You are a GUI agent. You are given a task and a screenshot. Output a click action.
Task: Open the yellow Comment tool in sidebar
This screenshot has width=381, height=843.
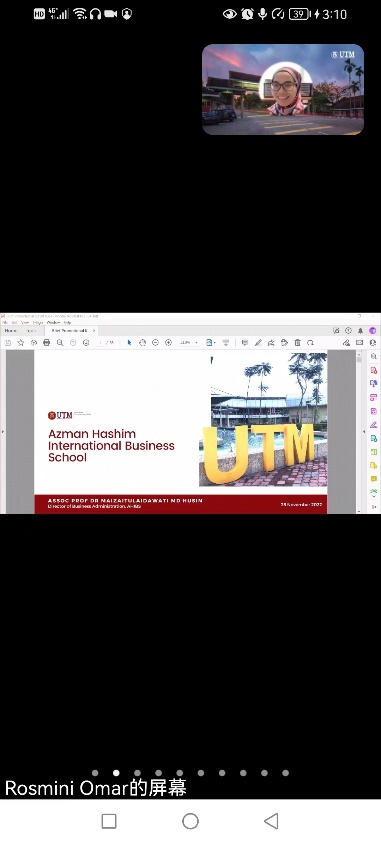(373, 478)
